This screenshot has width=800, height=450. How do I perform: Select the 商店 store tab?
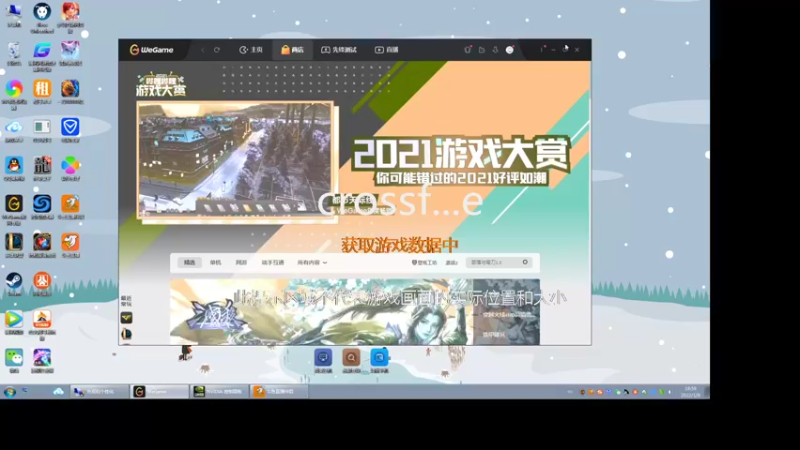pos(292,49)
